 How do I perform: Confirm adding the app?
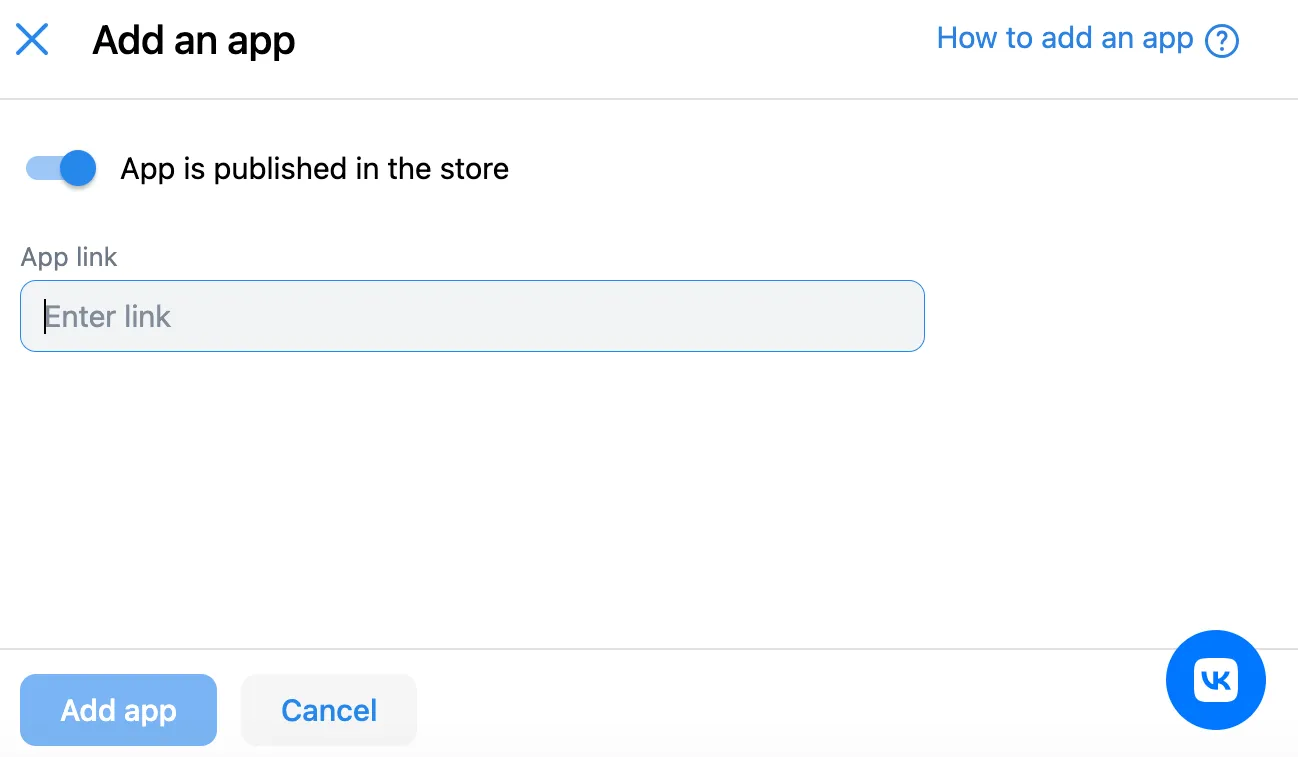click(118, 710)
